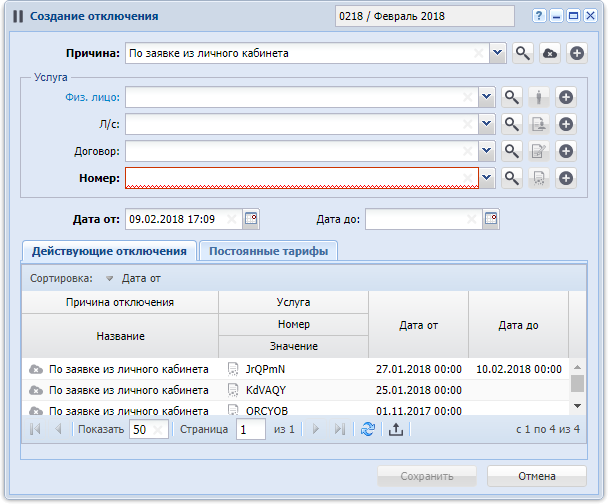608x504 pixels.
Task: Click the Отмена button
Action: click(x=537, y=476)
